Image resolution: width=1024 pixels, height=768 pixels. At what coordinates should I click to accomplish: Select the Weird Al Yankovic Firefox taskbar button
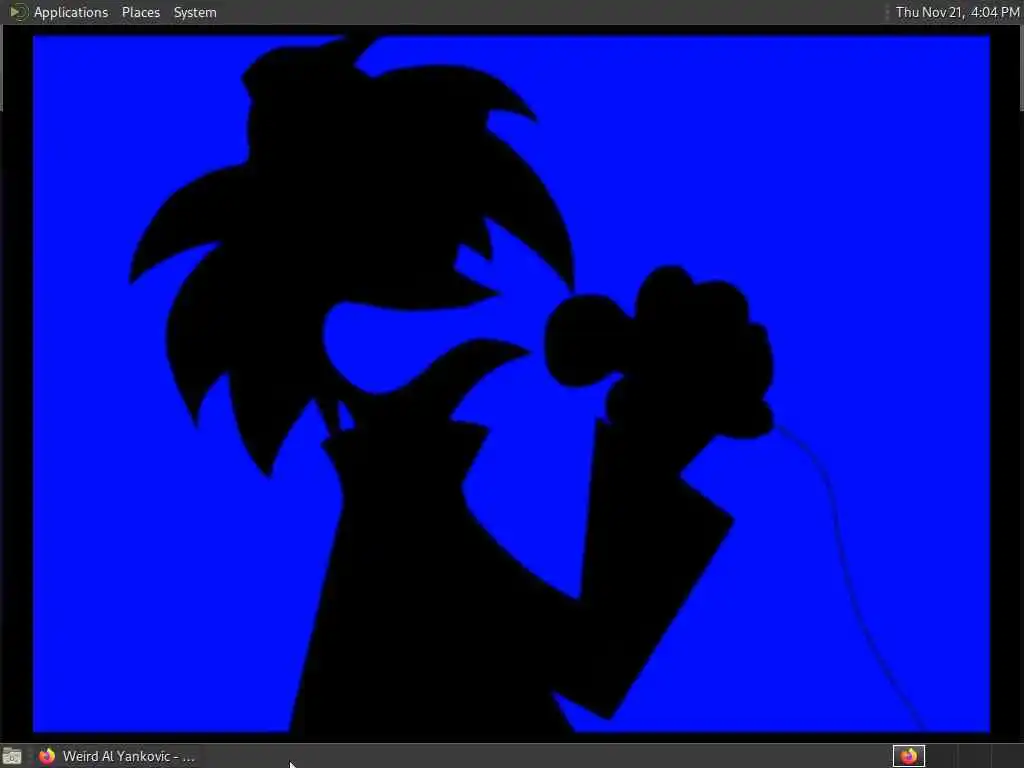click(x=116, y=756)
